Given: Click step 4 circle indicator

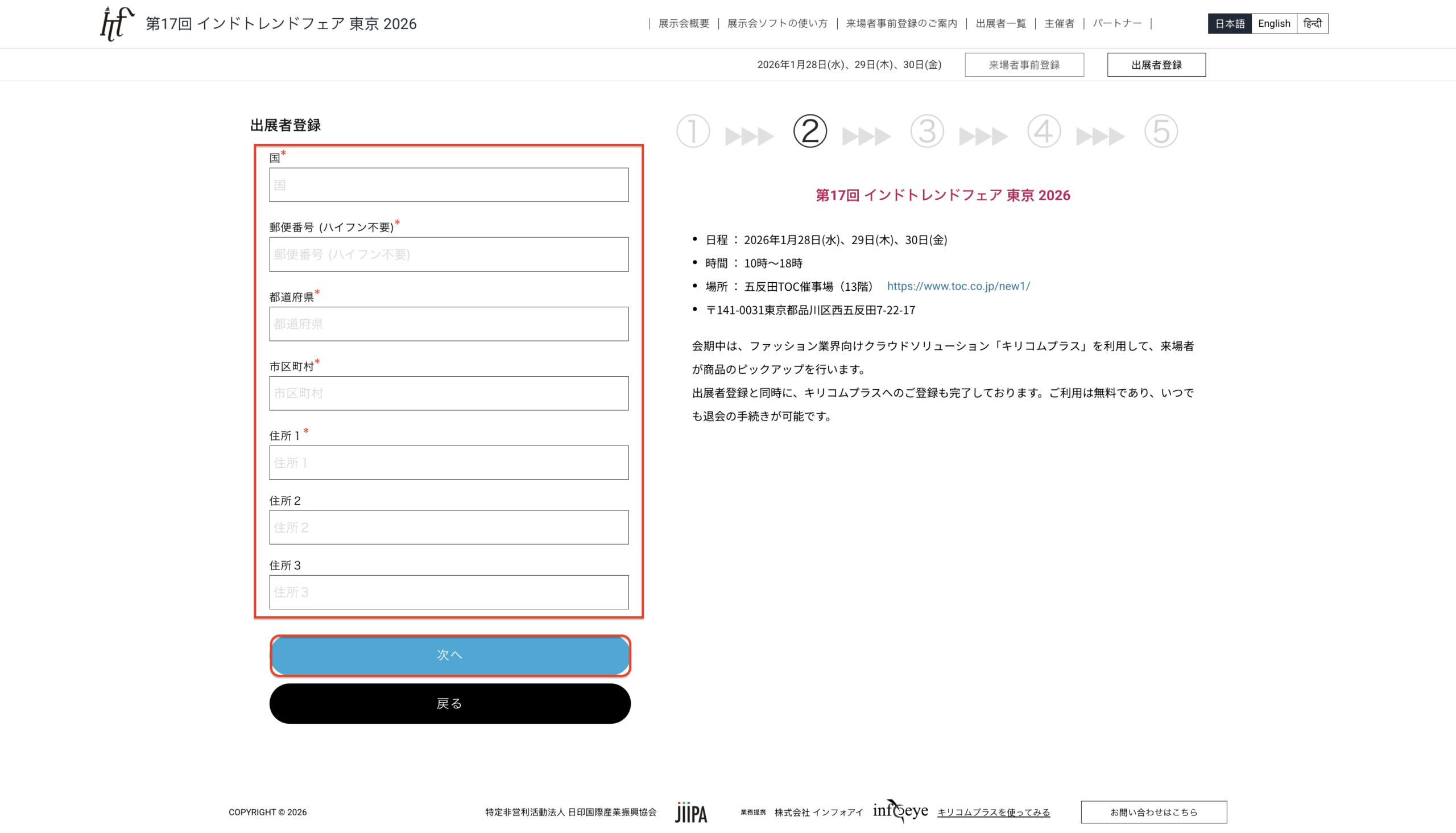Looking at the screenshot, I should coord(1044,131).
